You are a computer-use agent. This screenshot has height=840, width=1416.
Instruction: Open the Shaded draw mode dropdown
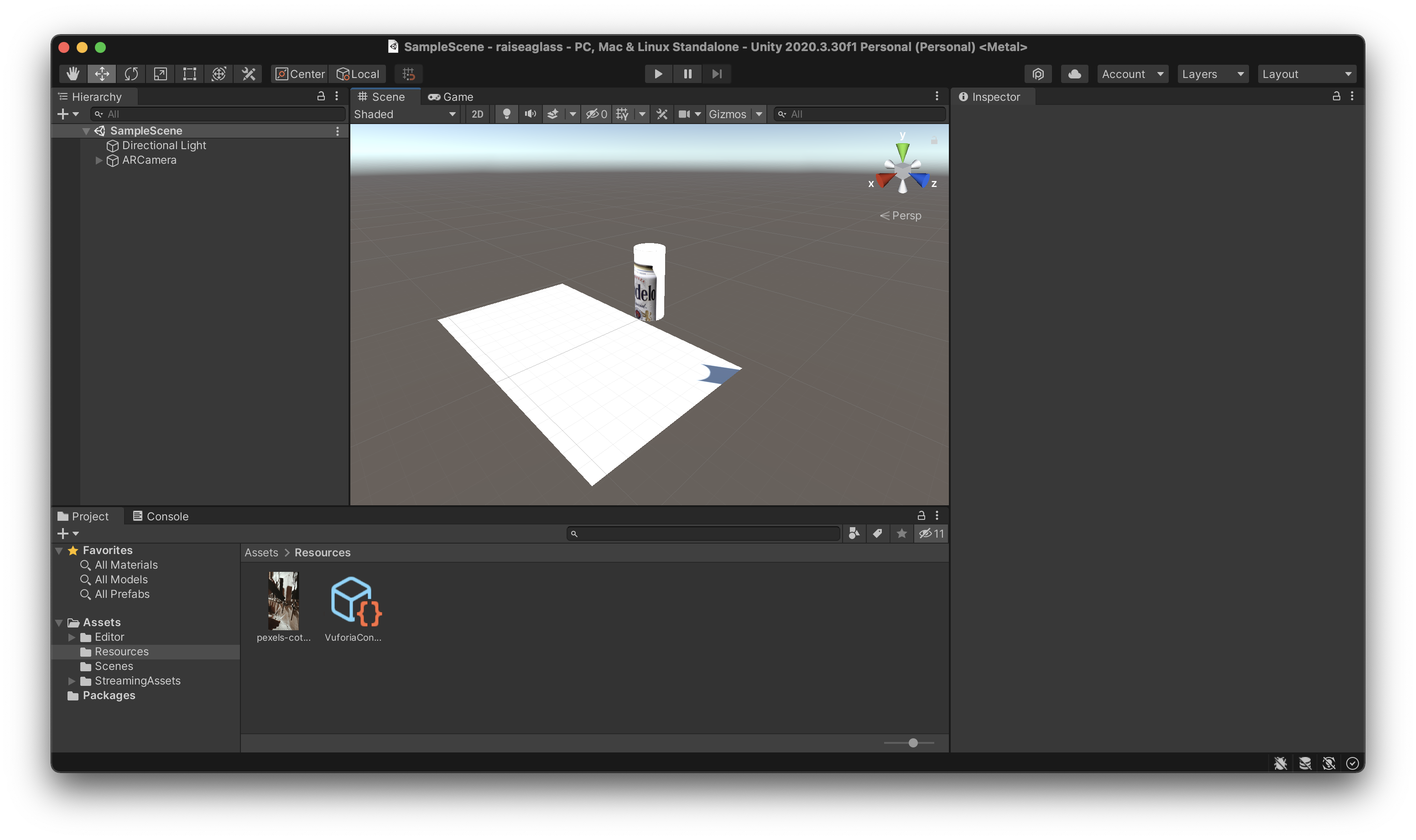point(405,114)
